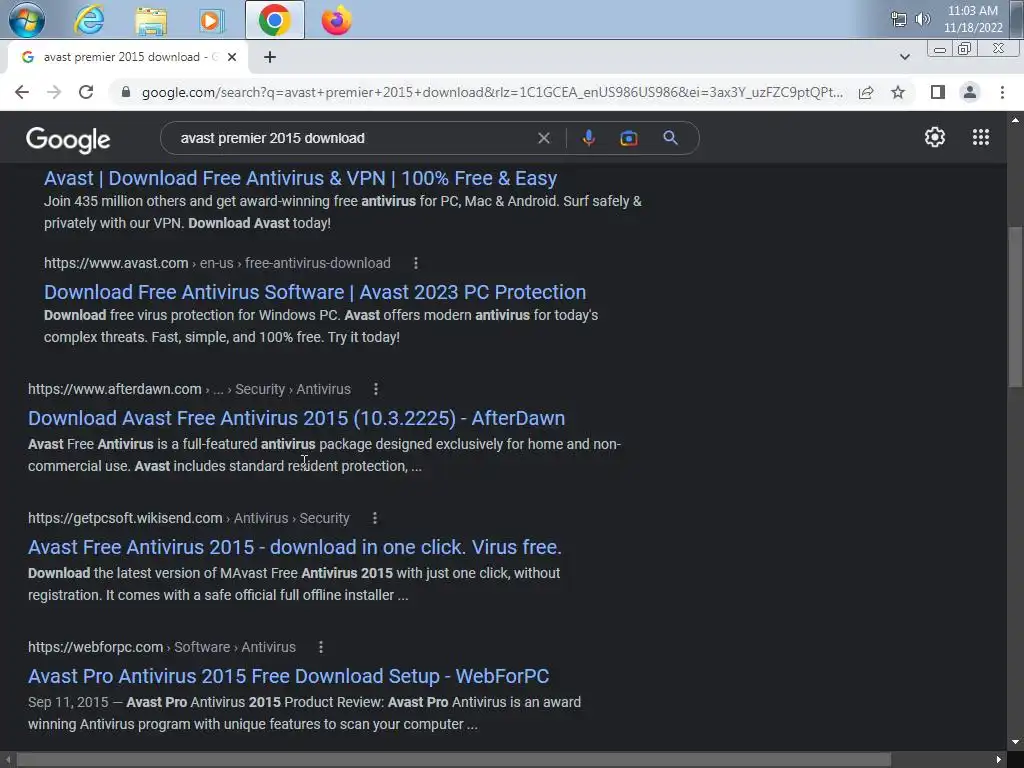Open more options for the avast.com result

click(415, 263)
